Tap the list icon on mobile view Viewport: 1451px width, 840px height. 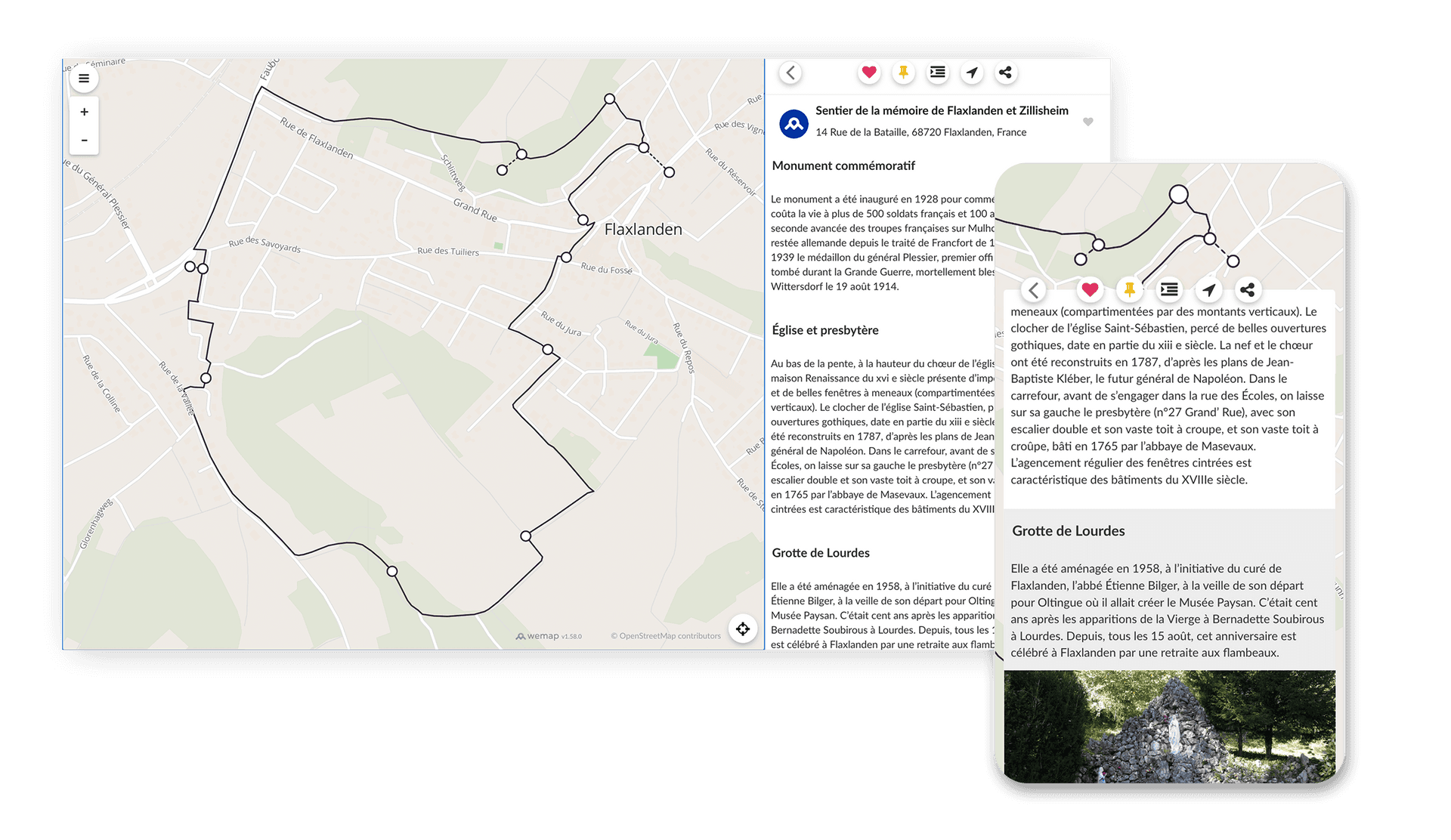coord(1169,289)
